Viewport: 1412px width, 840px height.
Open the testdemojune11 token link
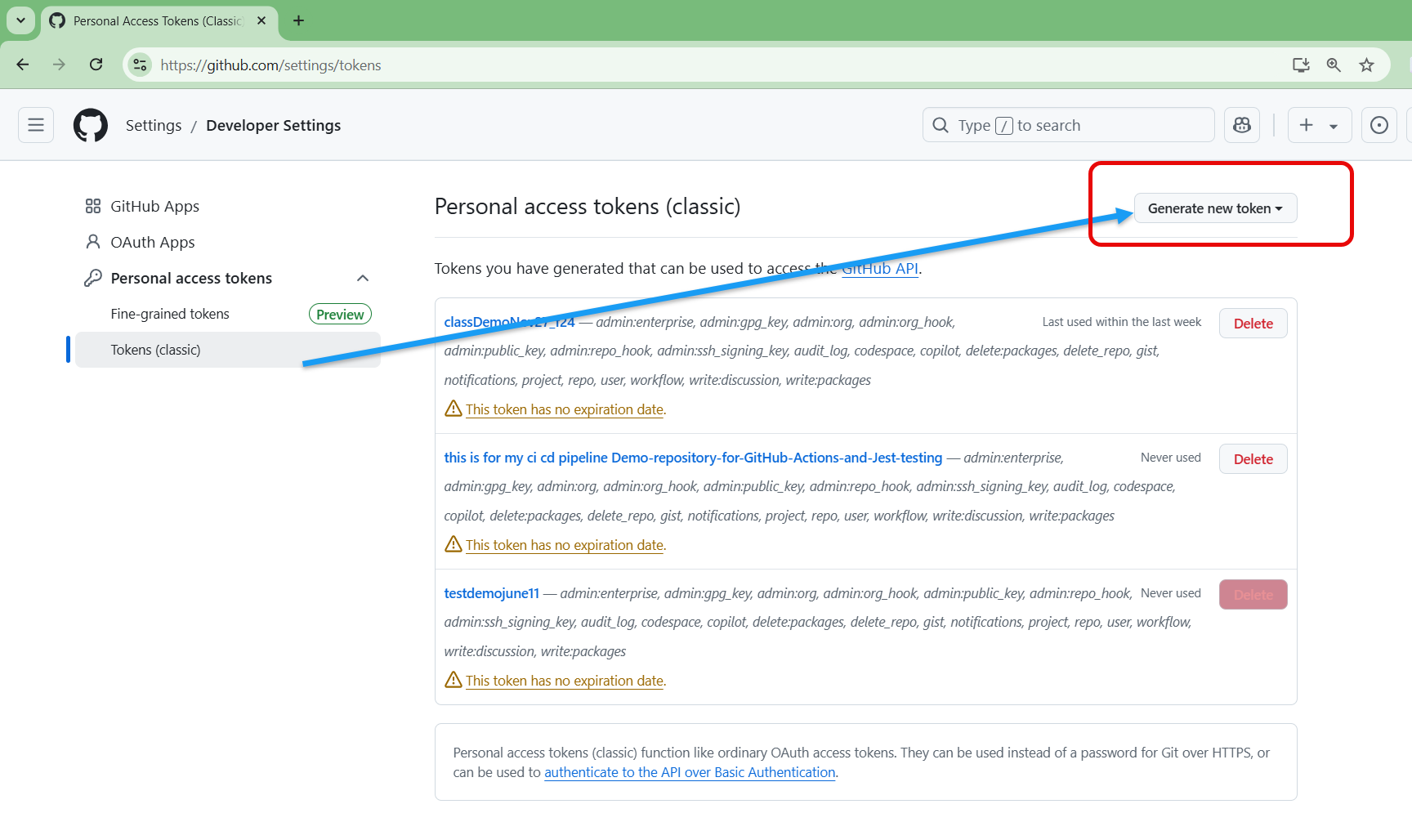click(x=491, y=593)
